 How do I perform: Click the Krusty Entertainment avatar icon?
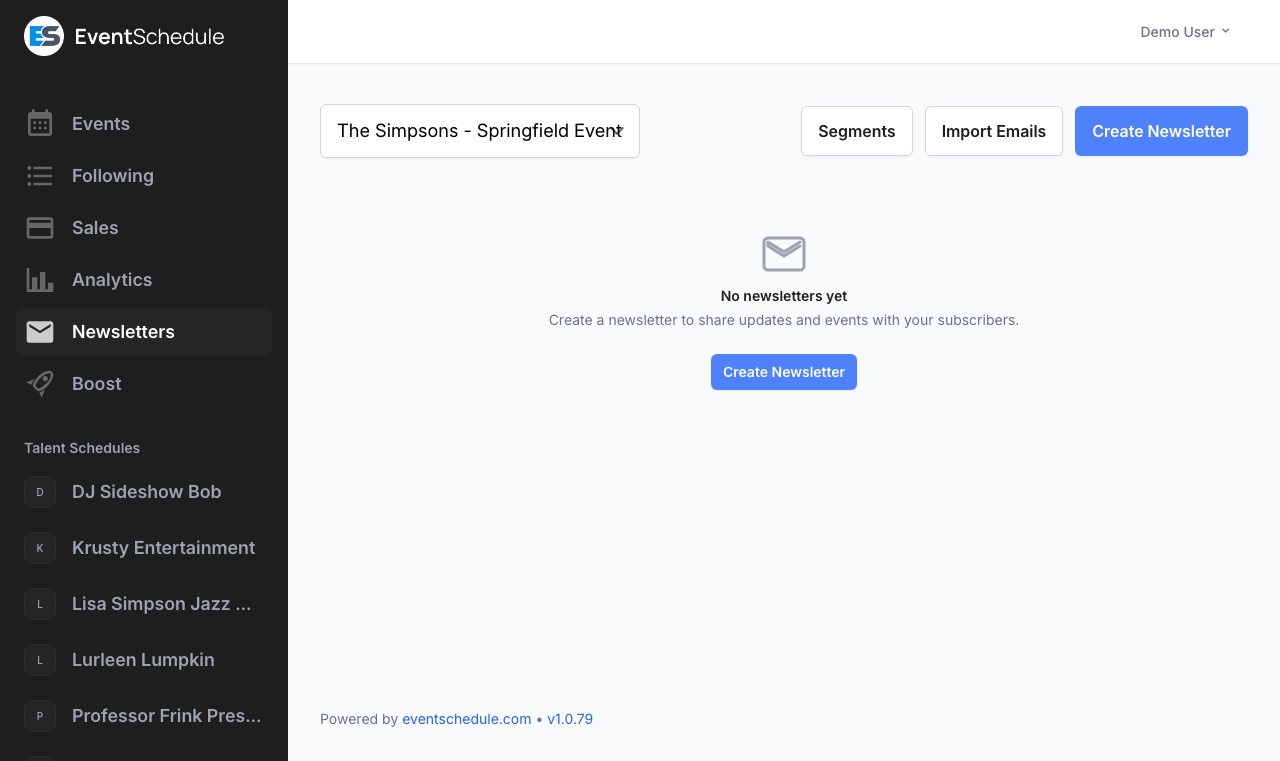pyautogui.click(x=40, y=548)
